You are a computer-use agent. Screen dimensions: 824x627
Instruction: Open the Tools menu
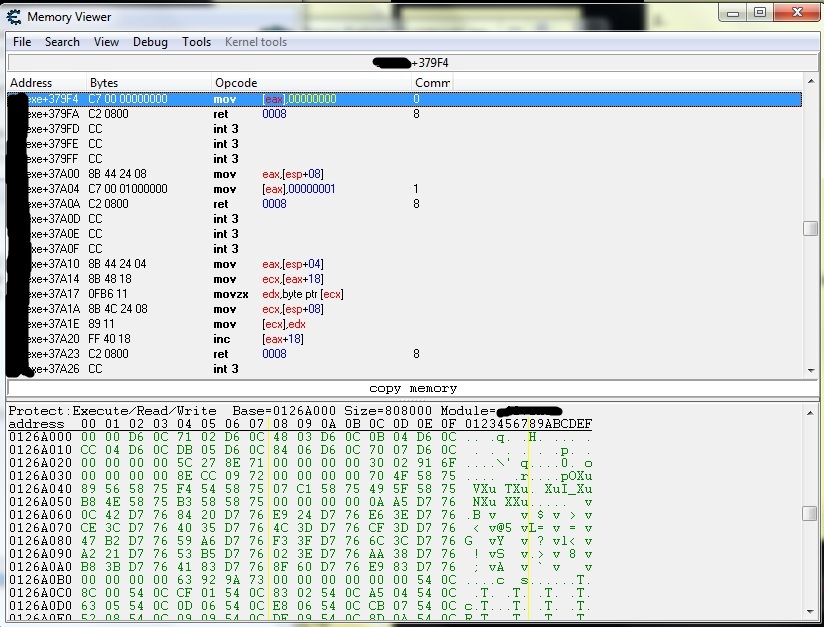coord(196,42)
